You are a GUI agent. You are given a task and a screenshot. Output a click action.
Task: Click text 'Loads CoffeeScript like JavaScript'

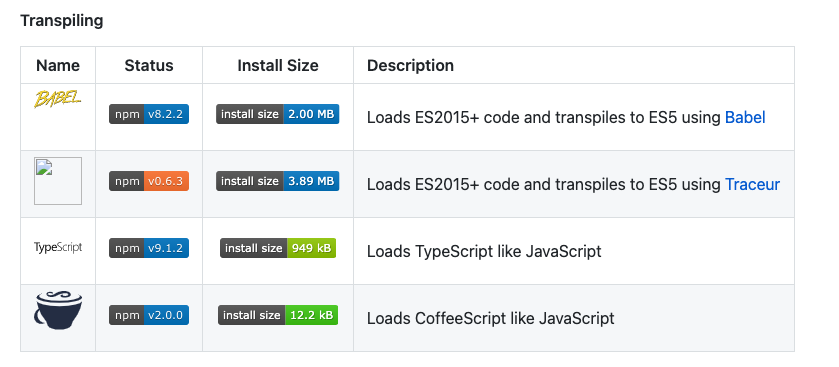click(x=491, y=318)
